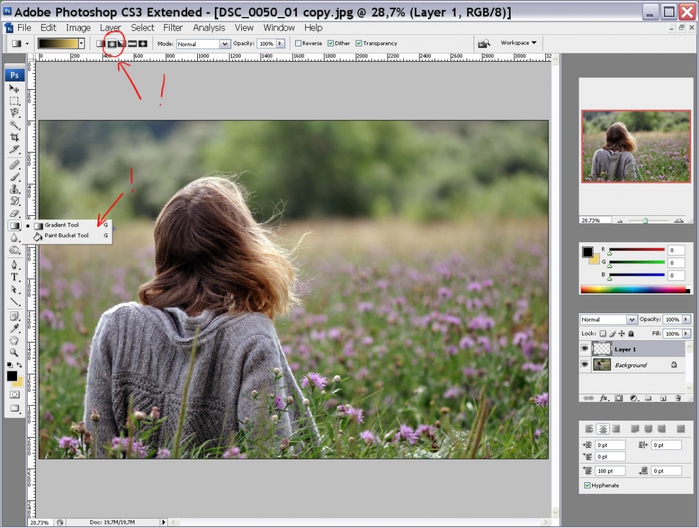699x528 pixels.
Task: Open the gradient Mode dropdown
Action: [204, 44]
